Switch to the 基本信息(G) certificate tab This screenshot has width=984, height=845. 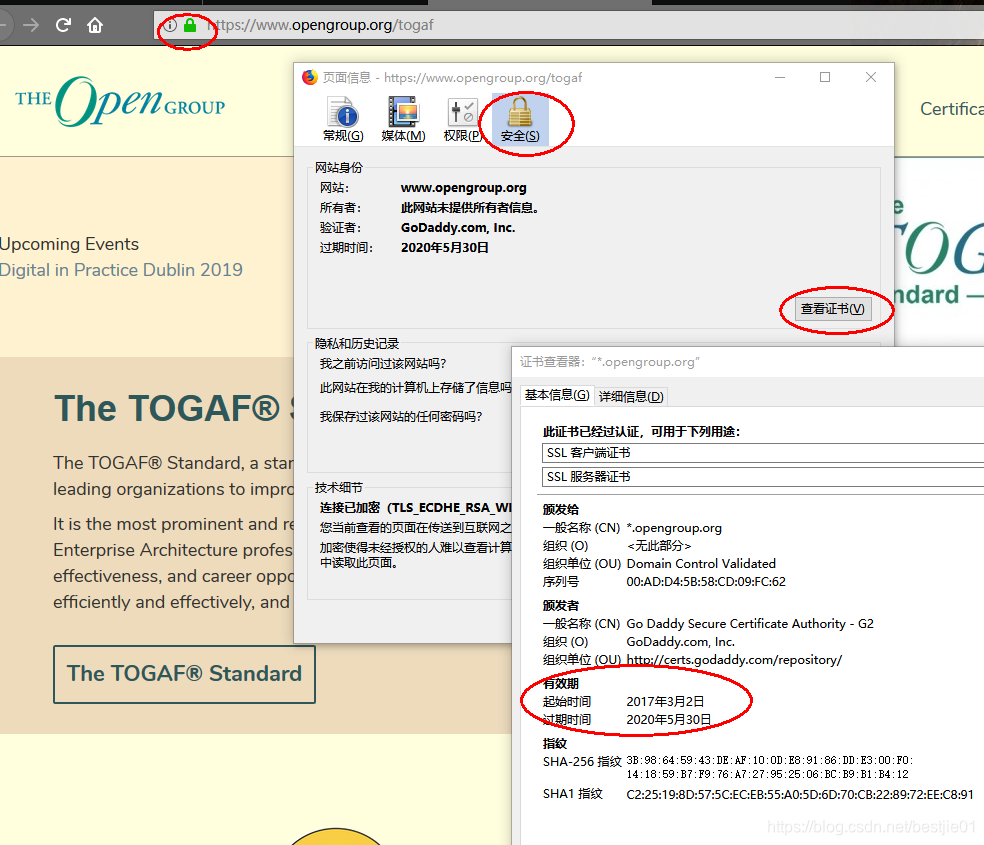[557, 396]
